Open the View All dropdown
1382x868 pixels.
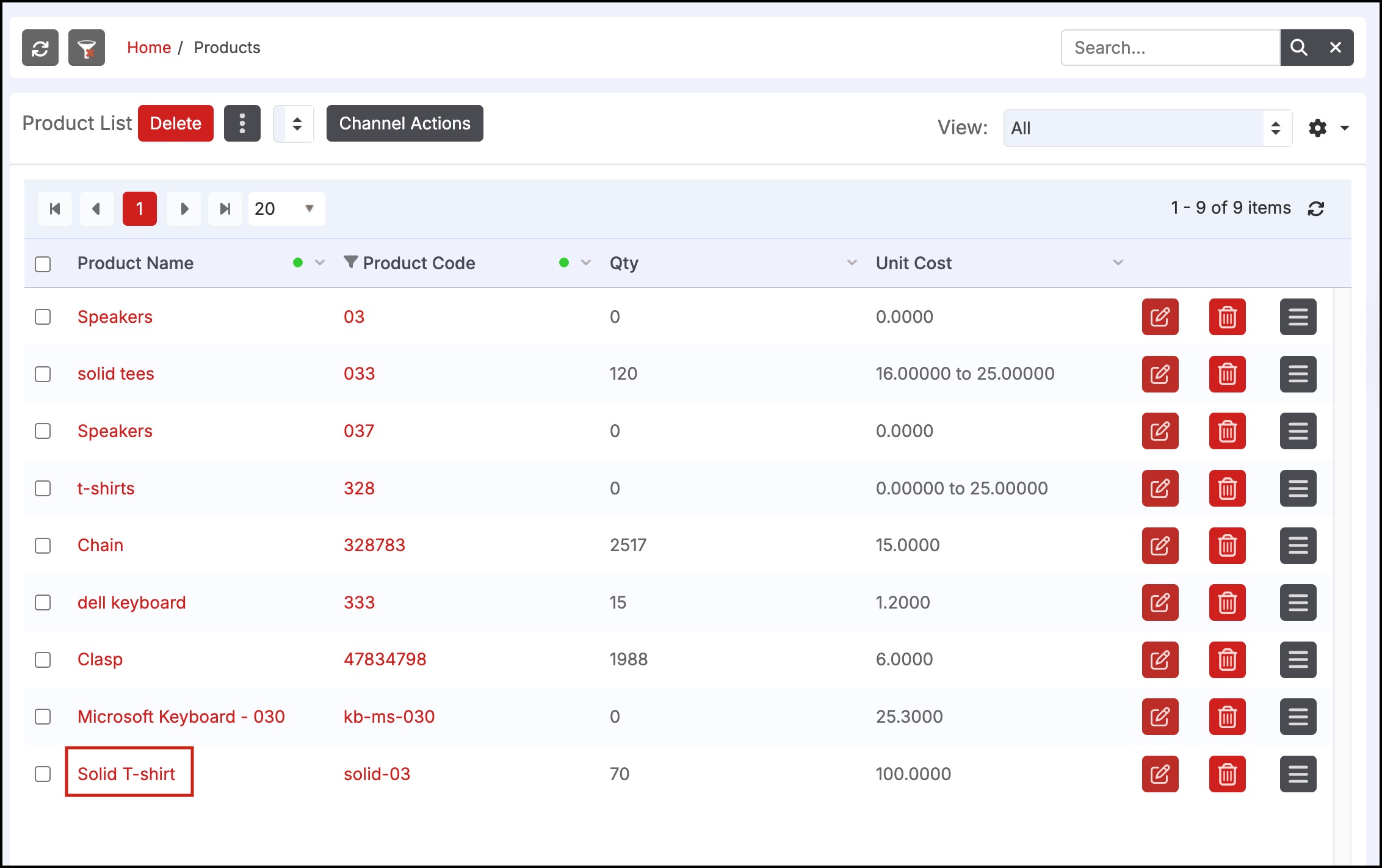tap(1148, 128)
